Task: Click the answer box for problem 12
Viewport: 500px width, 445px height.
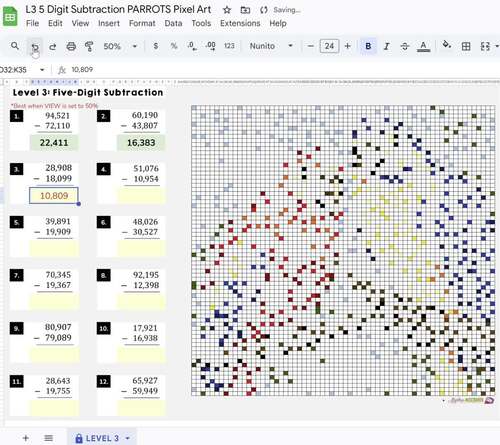Action: pyautogui.click(x=141, y=408)
